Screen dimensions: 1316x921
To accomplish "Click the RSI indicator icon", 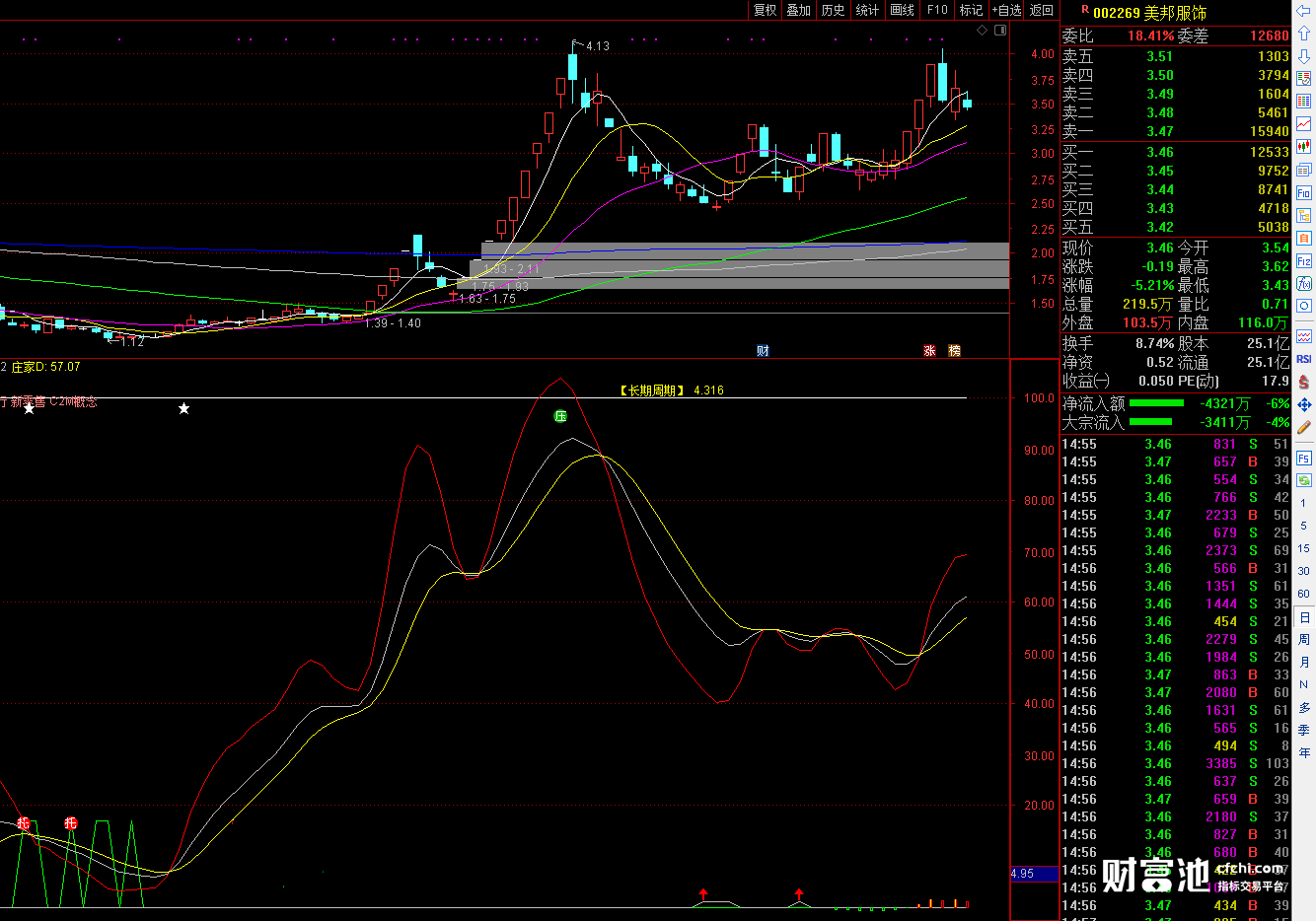I will 1304,359.
